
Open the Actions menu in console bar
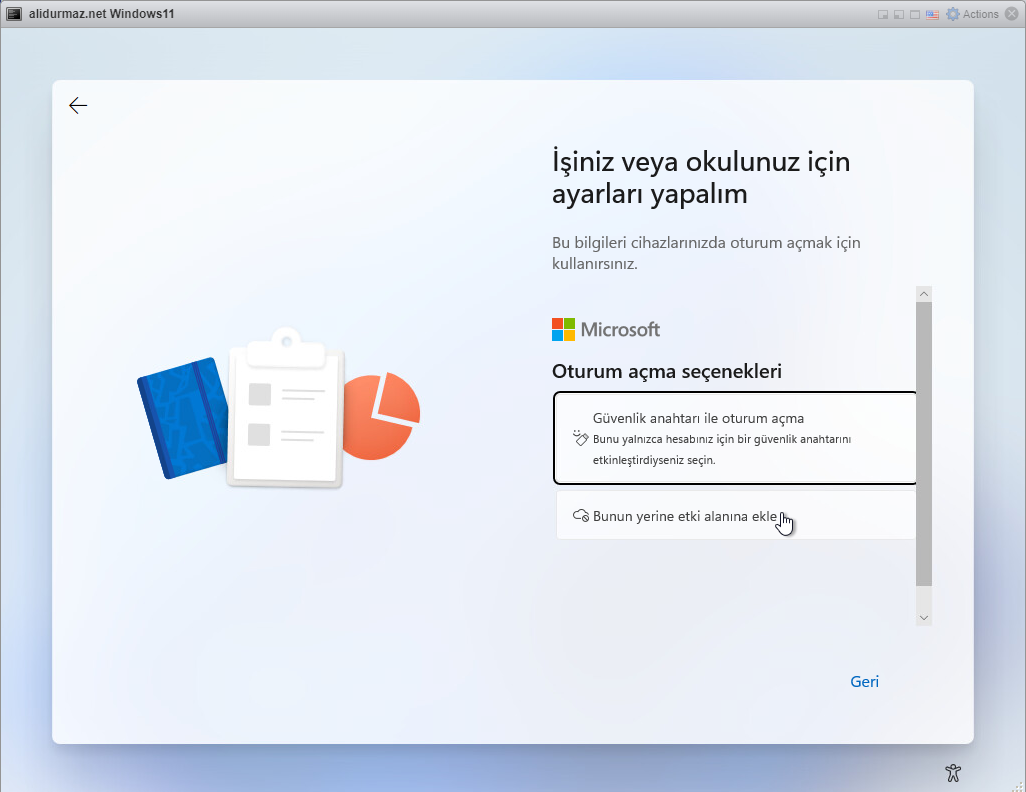(x=972, y=14)
